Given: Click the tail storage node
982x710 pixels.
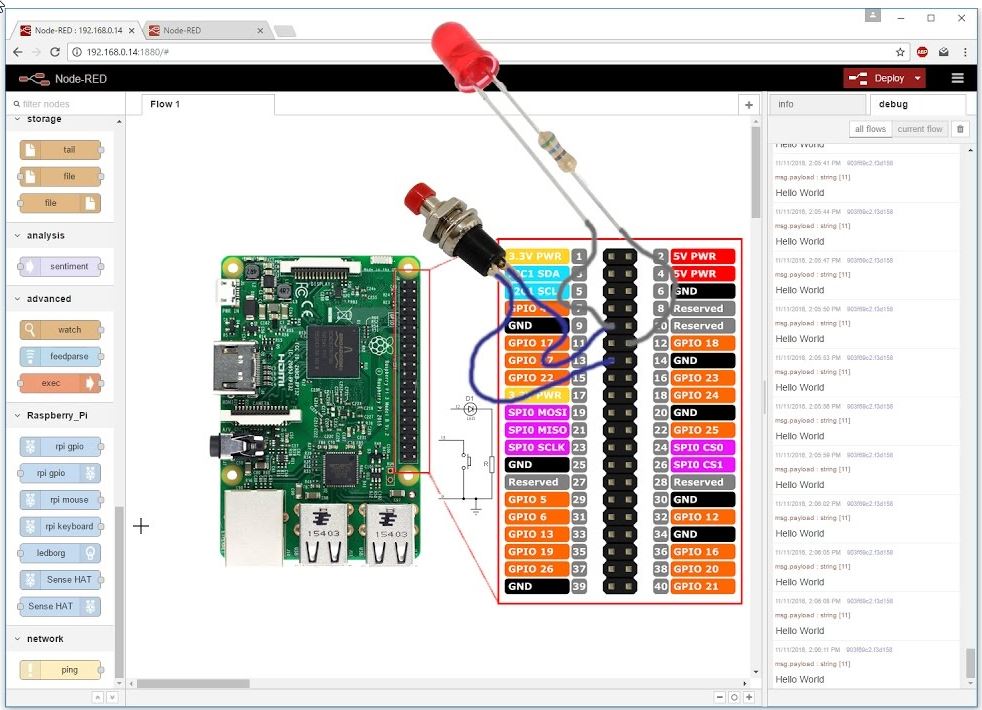Looking at the screenshot, I should point(60,150).
